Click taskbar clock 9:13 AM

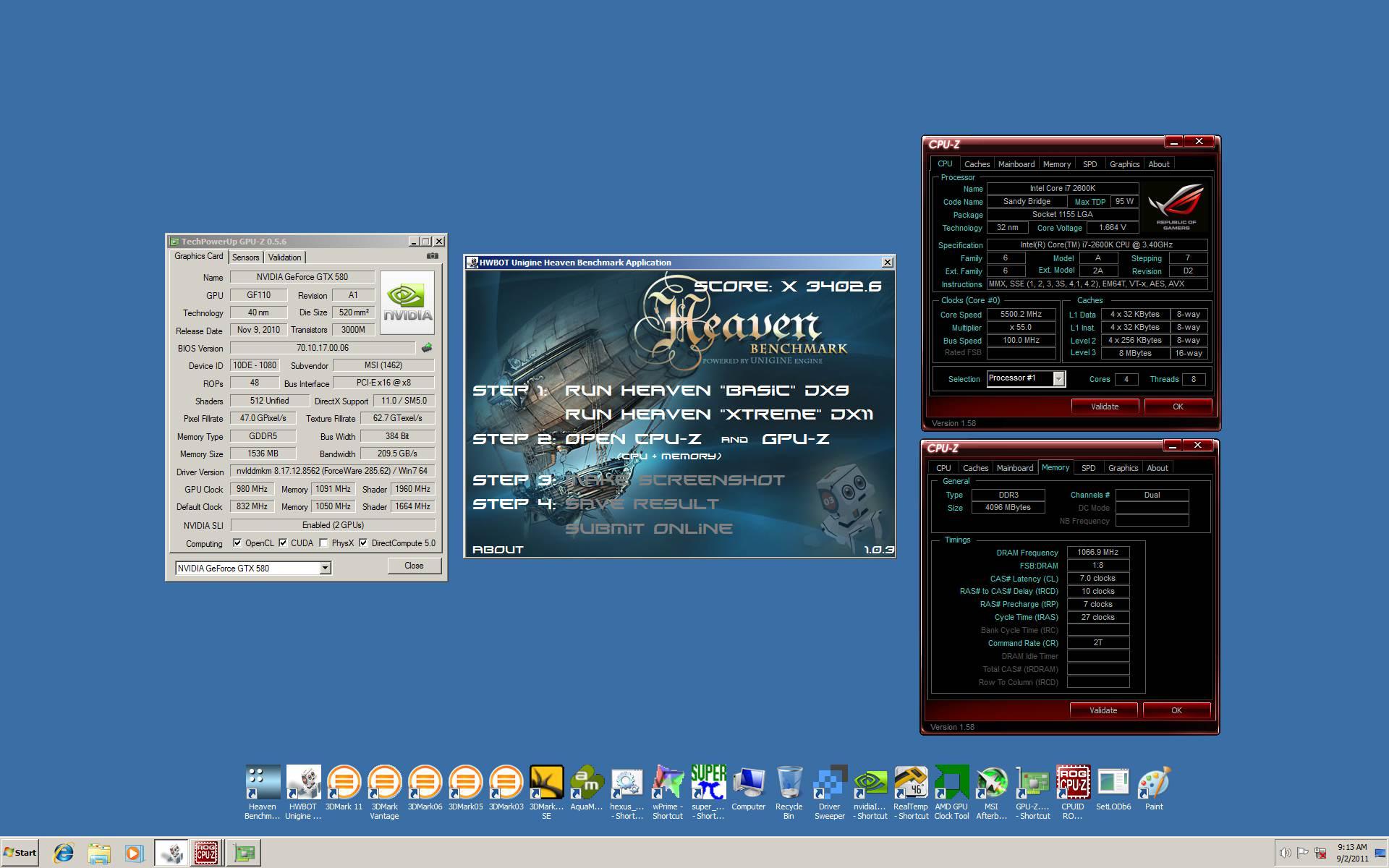[x=1352, y=852]
